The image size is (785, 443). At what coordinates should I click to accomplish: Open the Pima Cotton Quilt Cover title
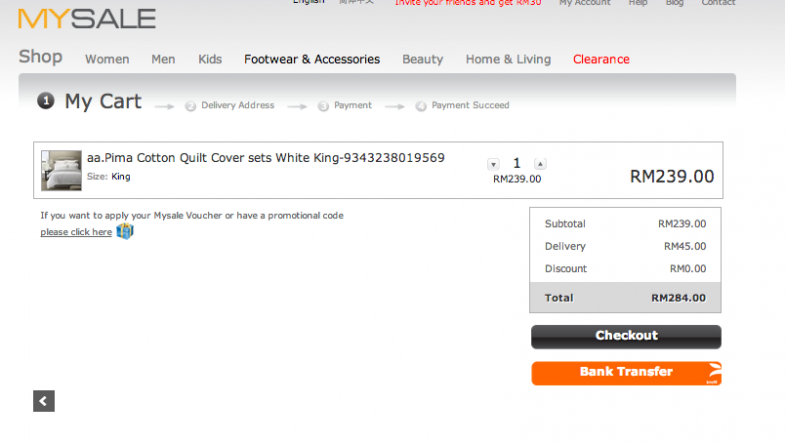coord(266,158)
